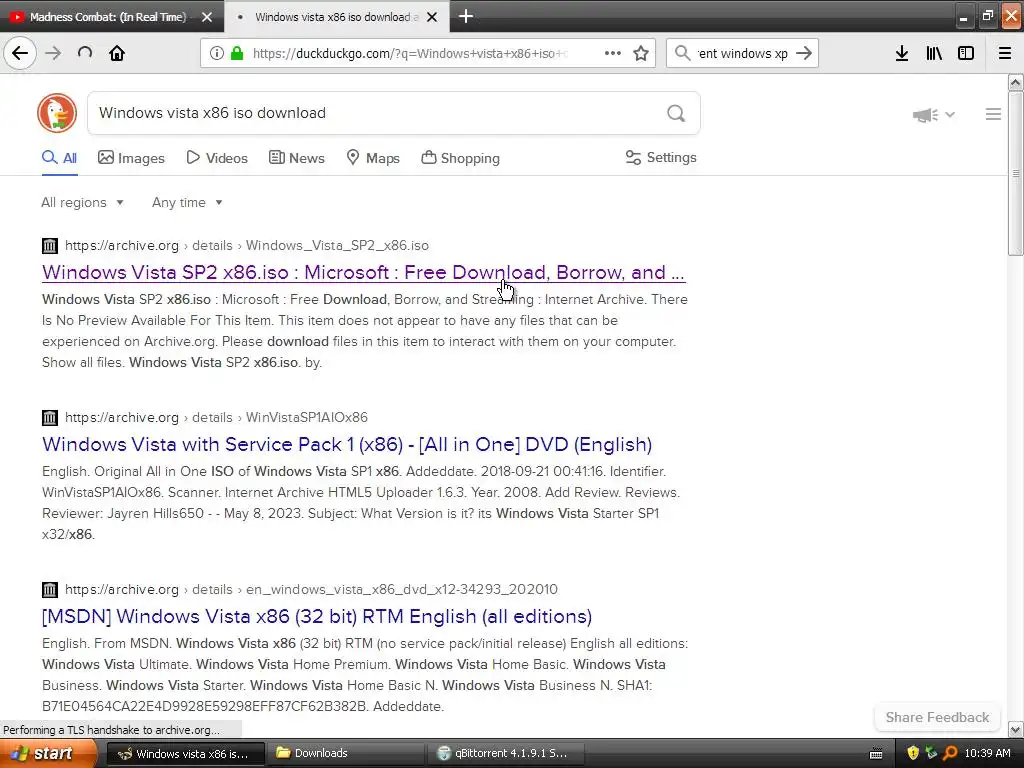Switch to Maps results
The image size is (1024, 768).
(x=373, y=158)
